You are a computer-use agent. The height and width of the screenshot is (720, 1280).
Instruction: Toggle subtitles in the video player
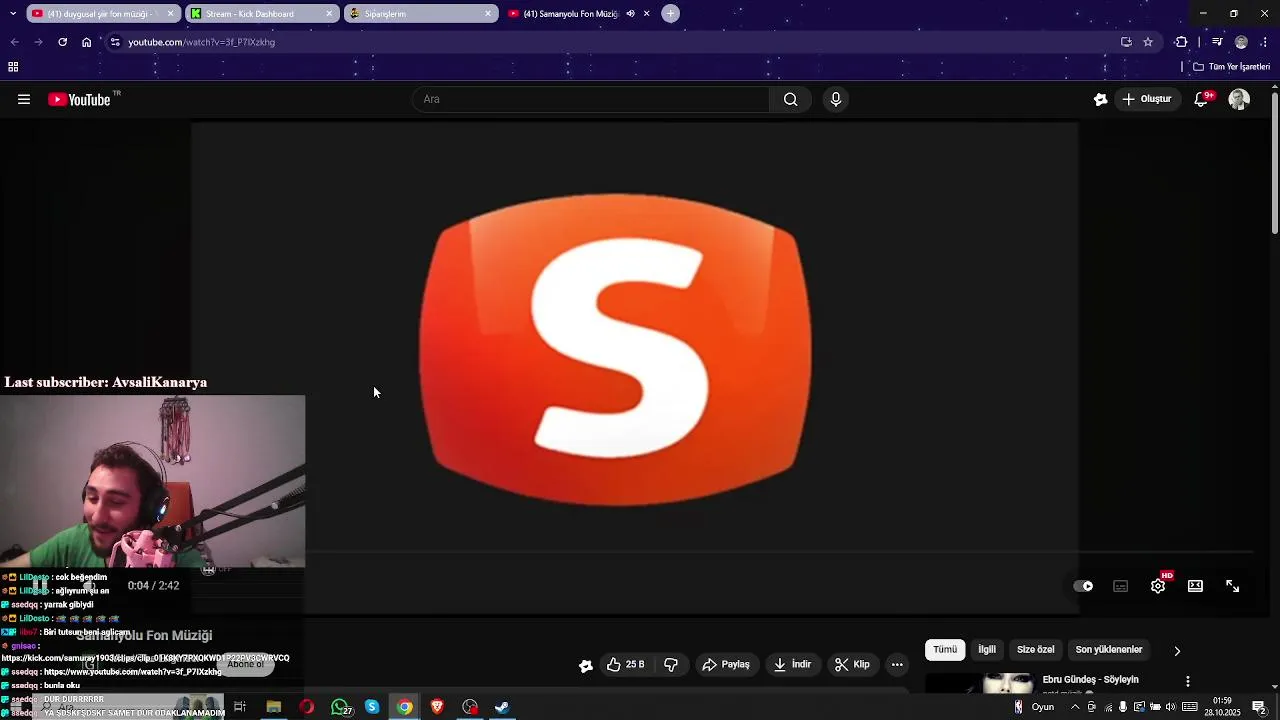coord(1121,586)
